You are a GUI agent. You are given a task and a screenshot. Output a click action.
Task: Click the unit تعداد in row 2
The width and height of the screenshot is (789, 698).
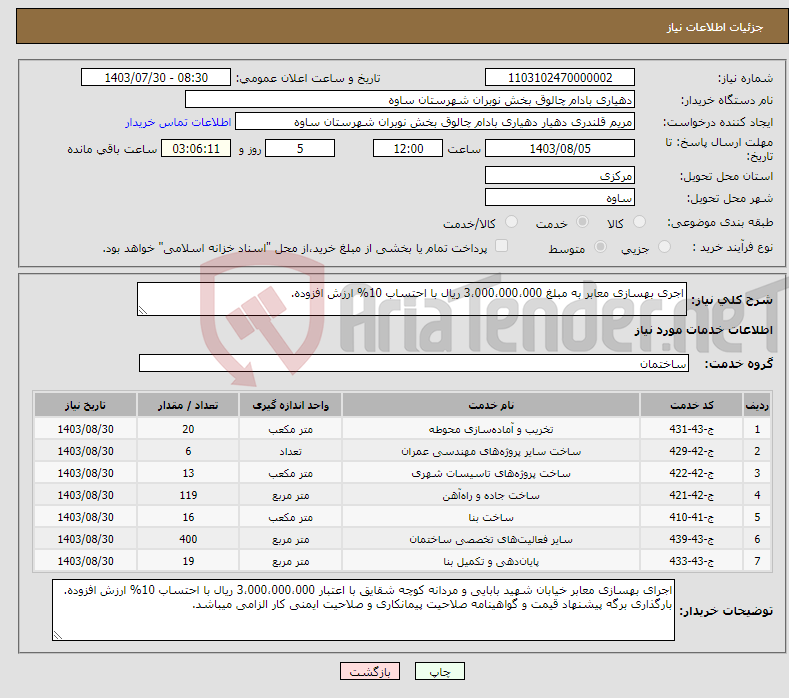click(290, 451)
